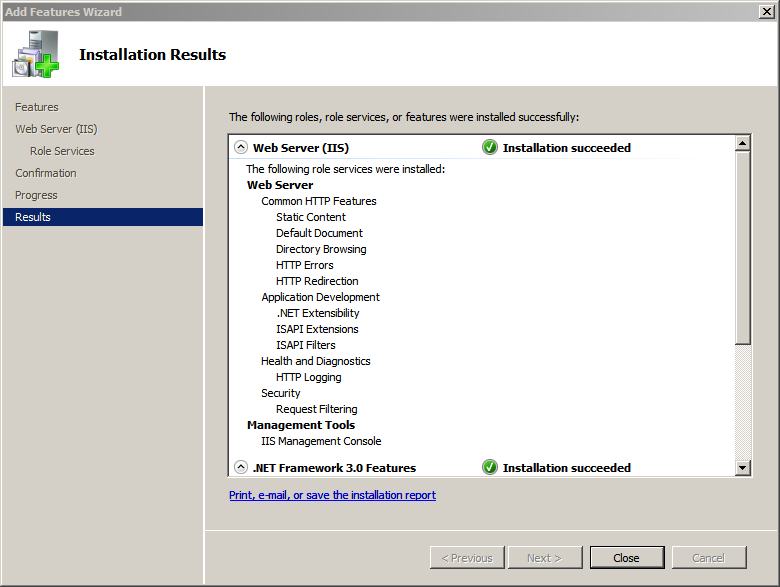Select the Progress step

click(36, 195)
